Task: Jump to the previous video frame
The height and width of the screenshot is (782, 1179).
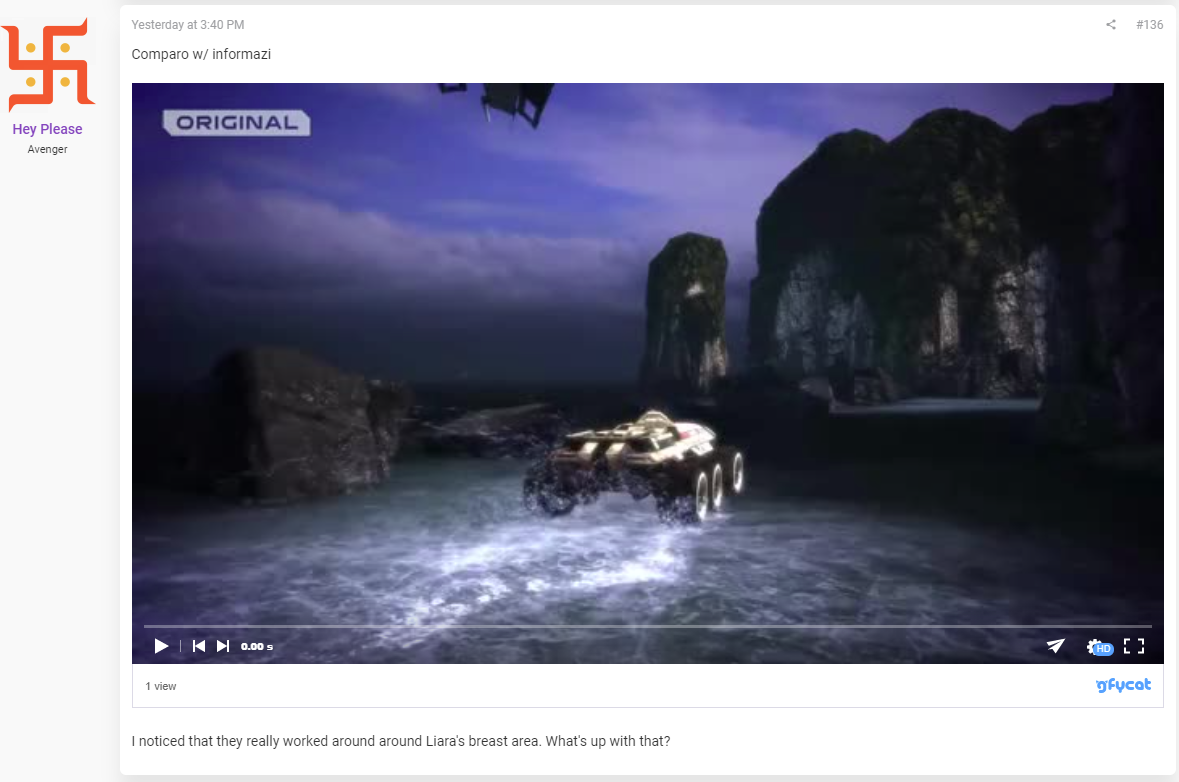Action: [x=199, y=646]
